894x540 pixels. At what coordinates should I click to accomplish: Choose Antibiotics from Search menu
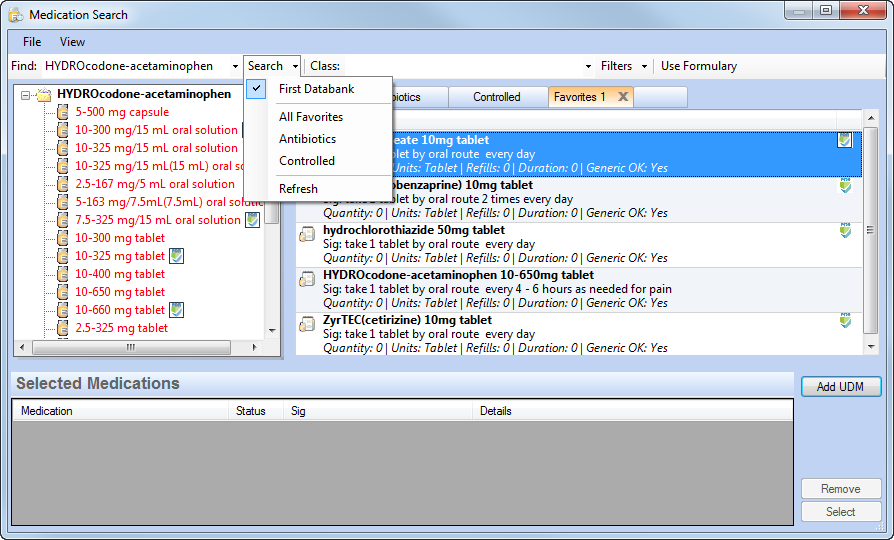pyautogui.click(x=318, y=139)
